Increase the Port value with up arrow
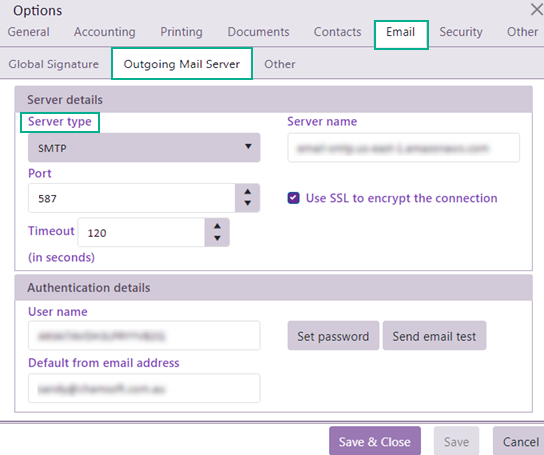The image size is (544, 455). point(247,192)
